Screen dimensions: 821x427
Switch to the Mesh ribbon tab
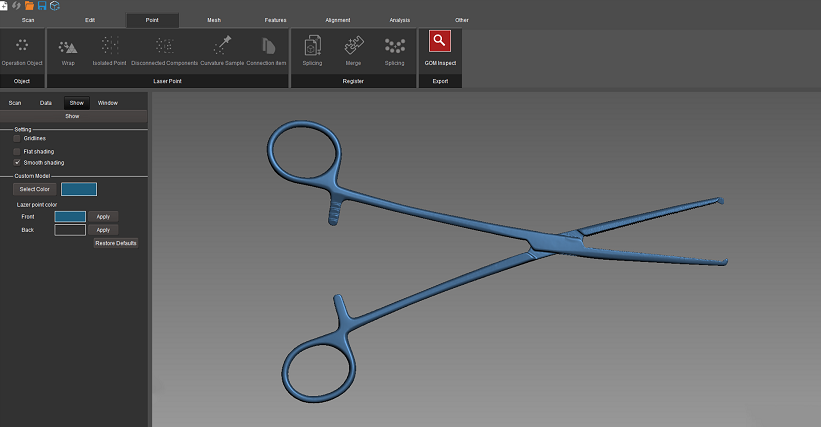click(214, 20)
